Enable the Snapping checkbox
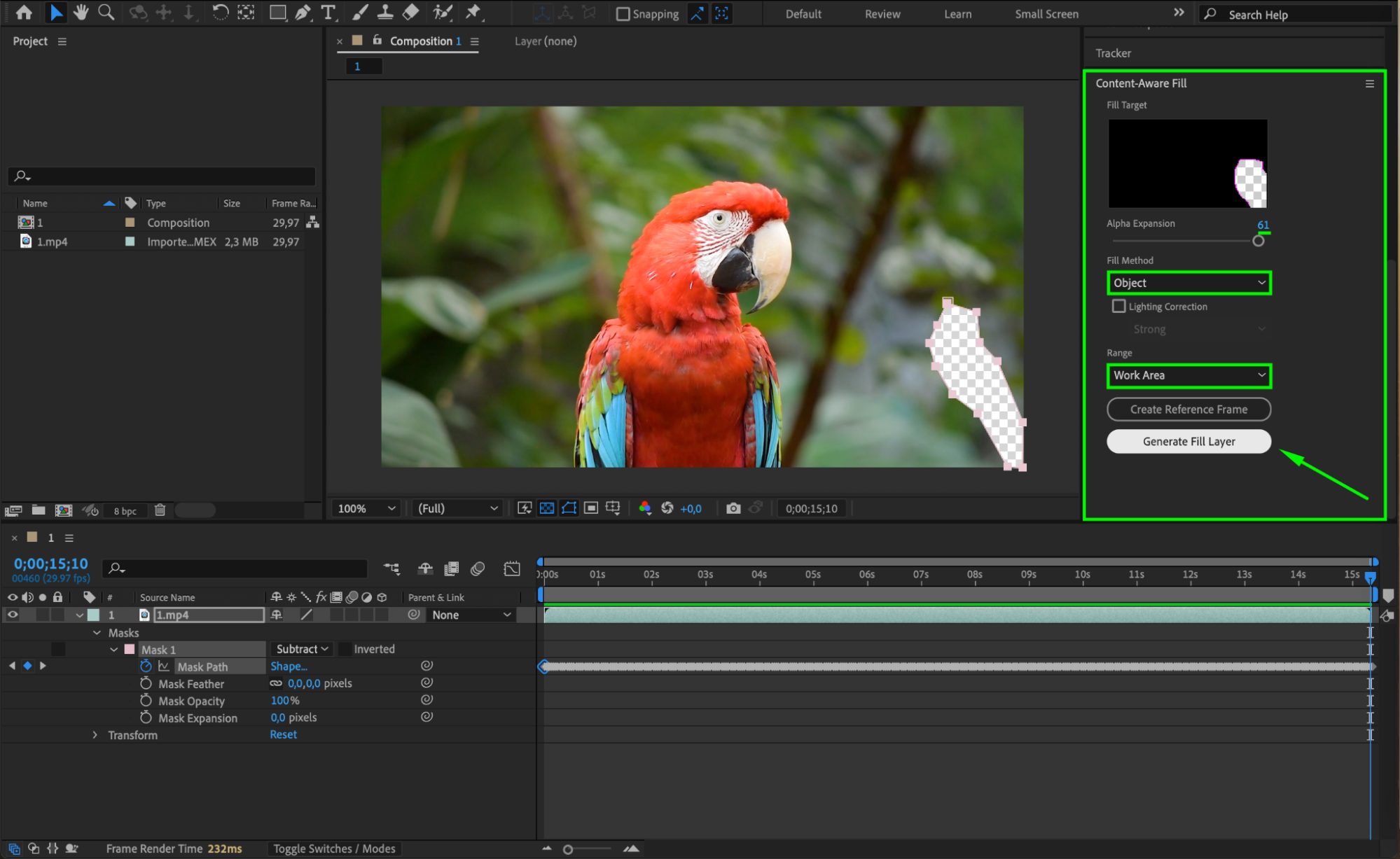The width and height of the screenshot is (1400, 859). click(623, 14)
